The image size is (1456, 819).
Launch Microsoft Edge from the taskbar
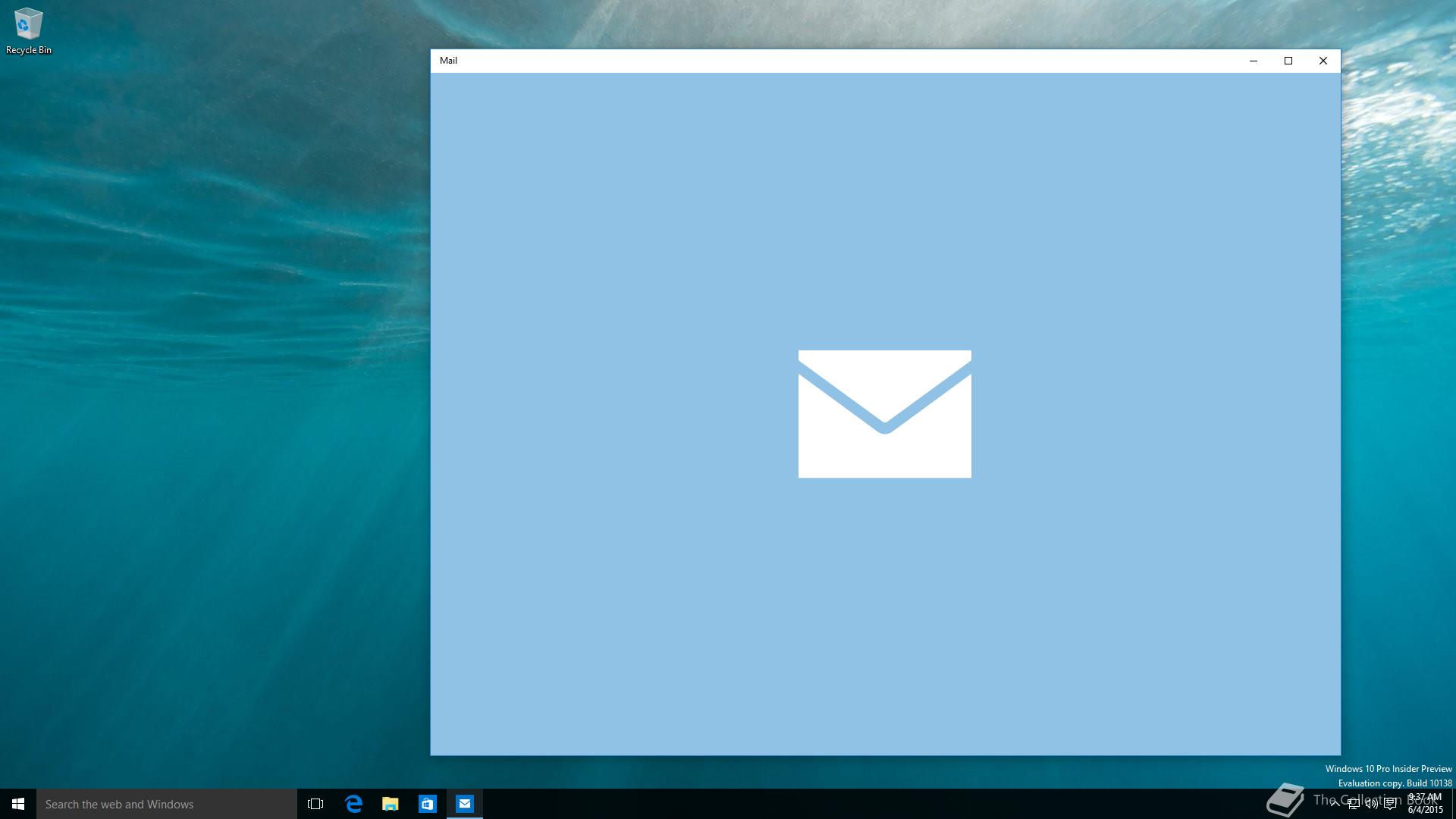tap(353, 804)
